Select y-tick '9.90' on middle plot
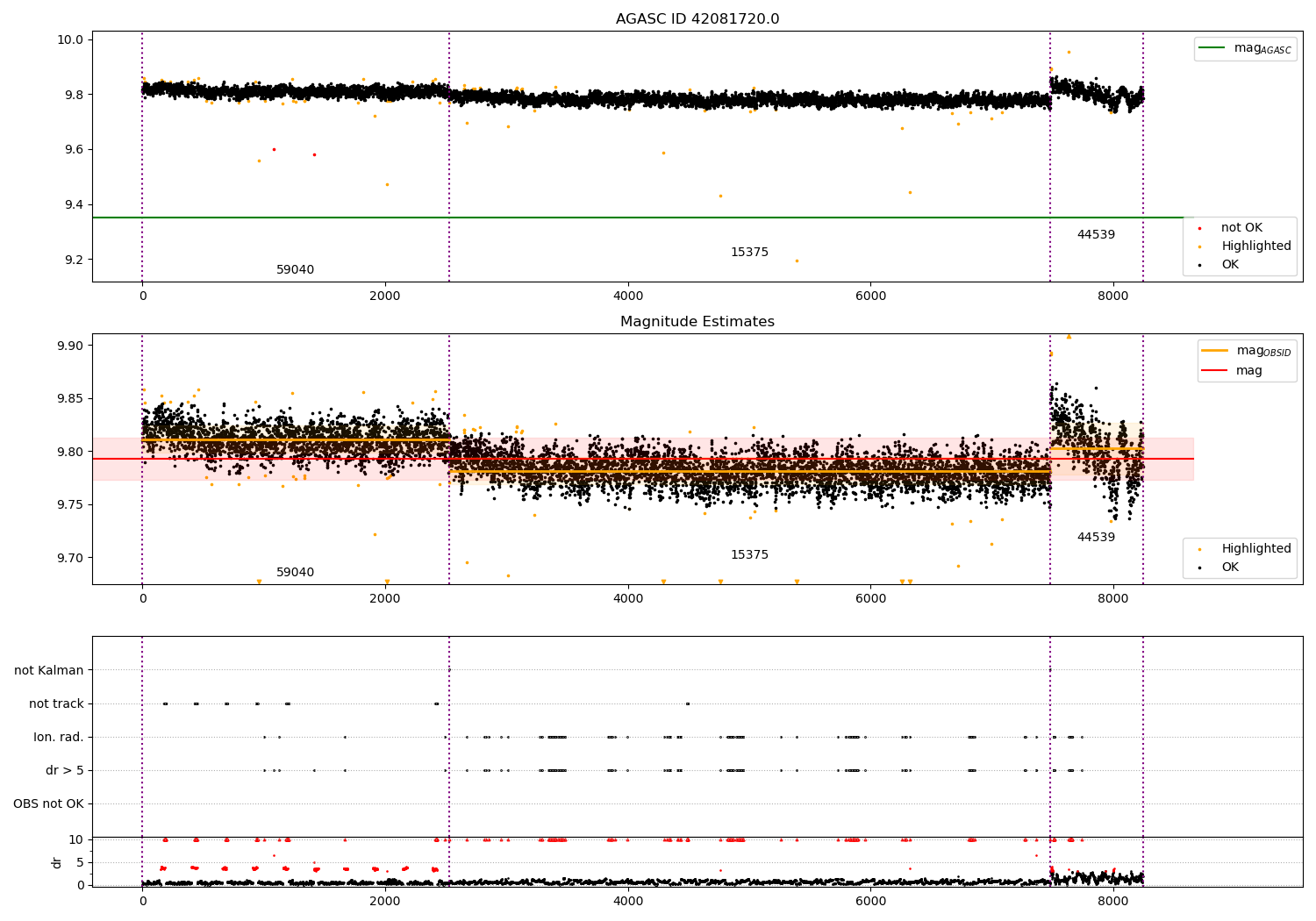The image size is (1316, 921). 70,346
